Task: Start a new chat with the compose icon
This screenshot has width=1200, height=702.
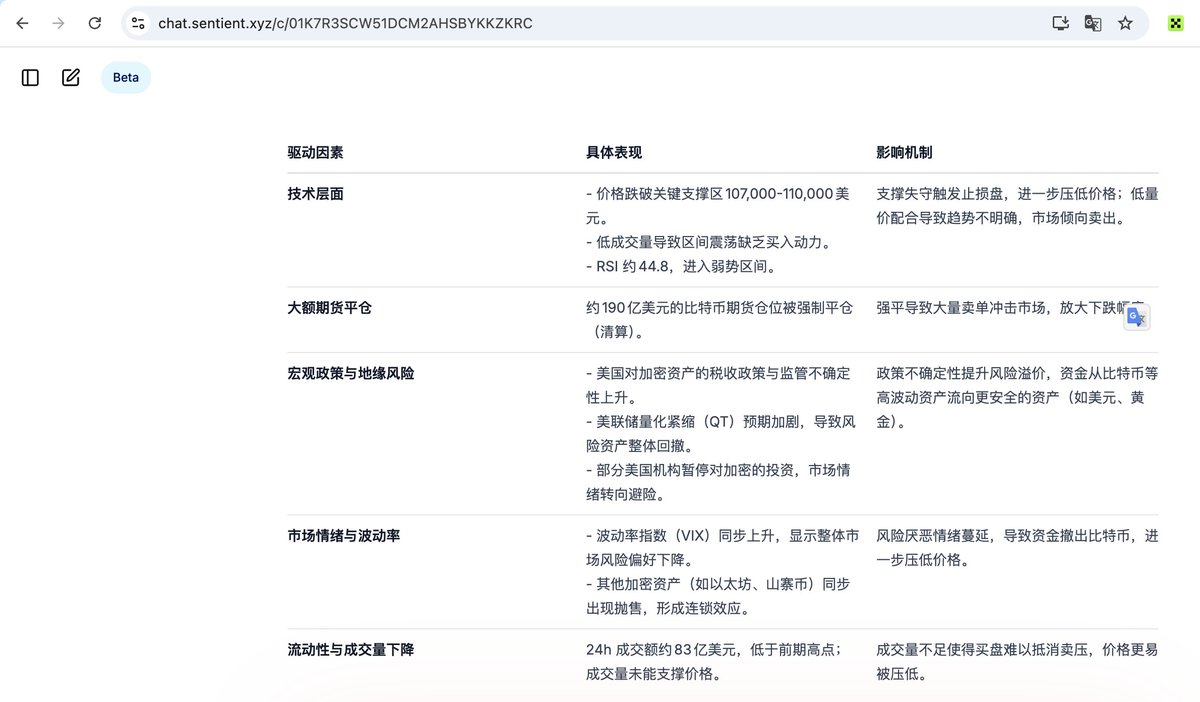Action: [x=71, y=77]
